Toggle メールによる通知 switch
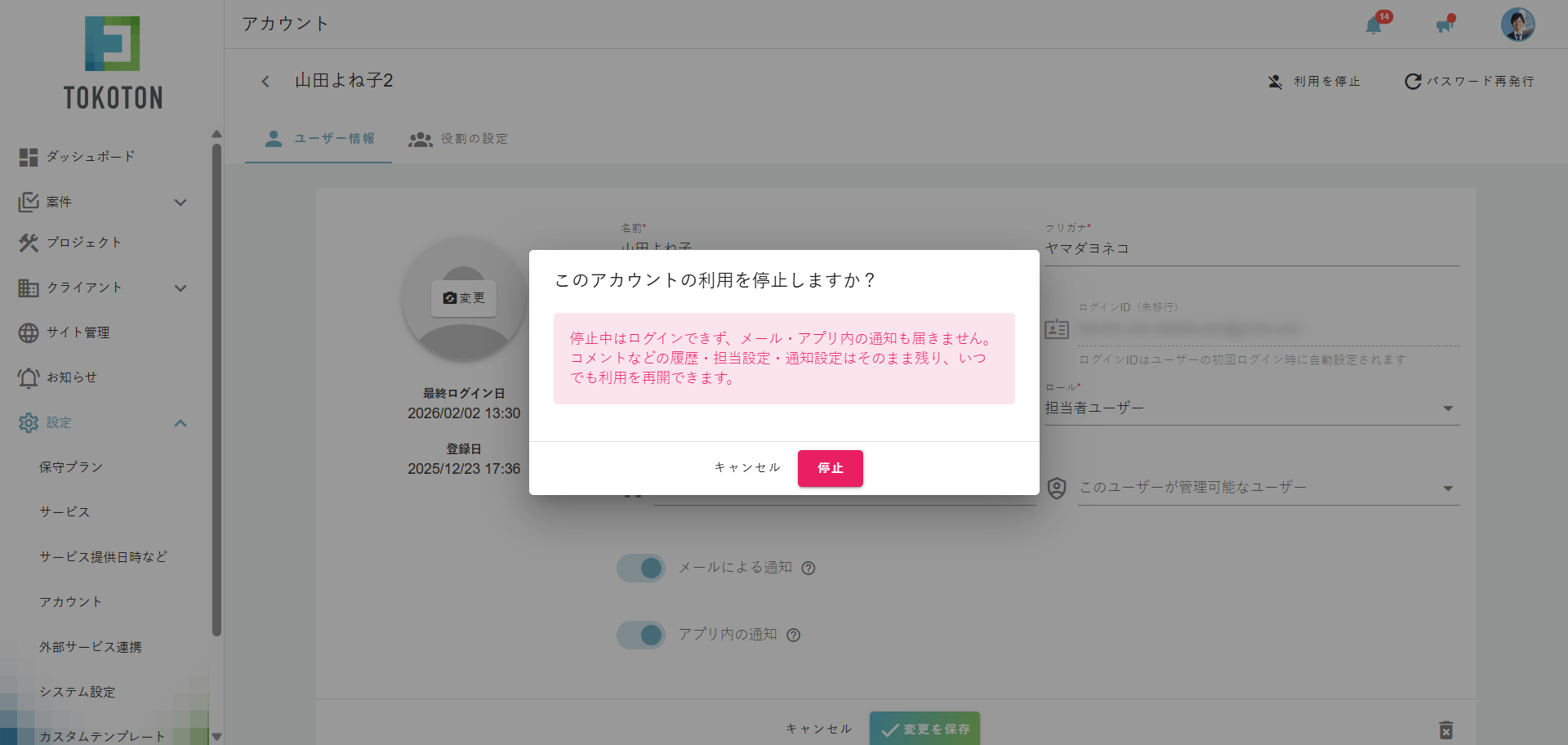 [641, 568]
